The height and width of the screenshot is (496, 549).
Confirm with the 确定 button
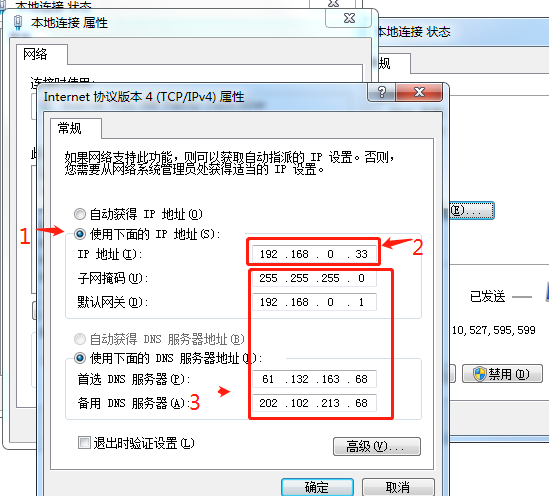coord(317,487)
